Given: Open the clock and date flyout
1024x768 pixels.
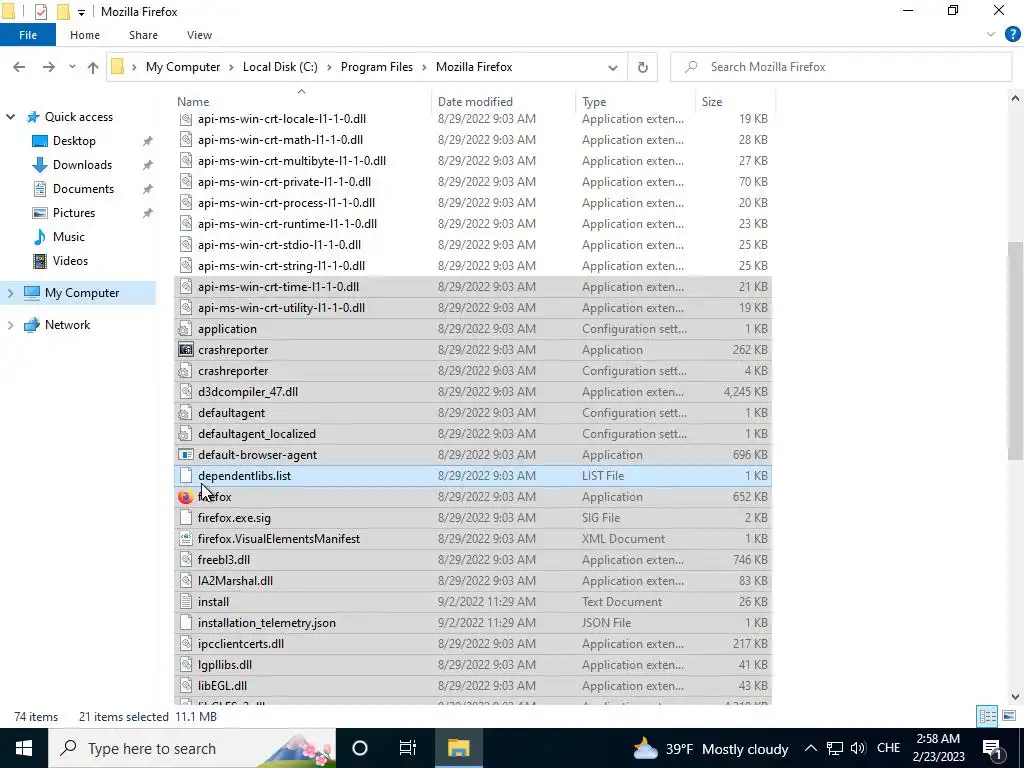Looking at the screenshot, I should tap(940, 748).
